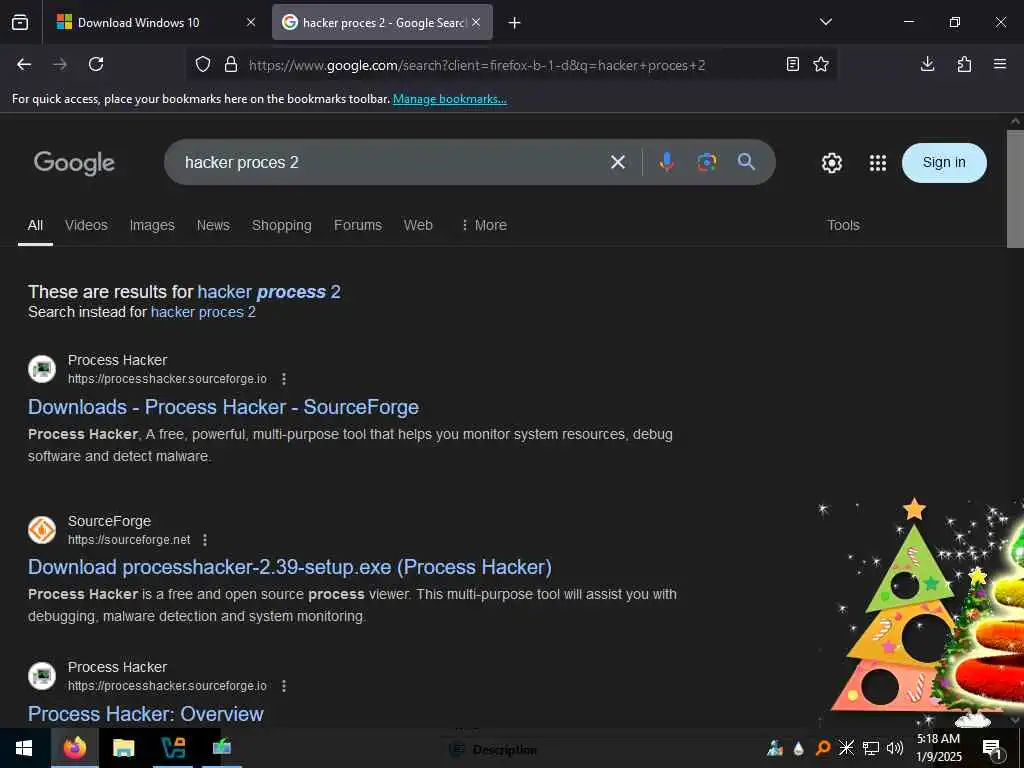Open Process Hacker: Overview result
Viewport: 1024px width, 768px height.
tap(146, 714)
